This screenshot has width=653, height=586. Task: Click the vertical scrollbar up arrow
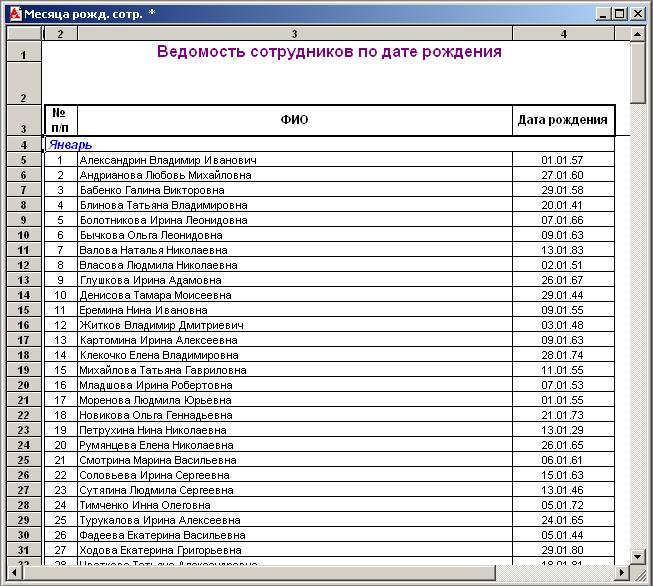click(637, 34)
